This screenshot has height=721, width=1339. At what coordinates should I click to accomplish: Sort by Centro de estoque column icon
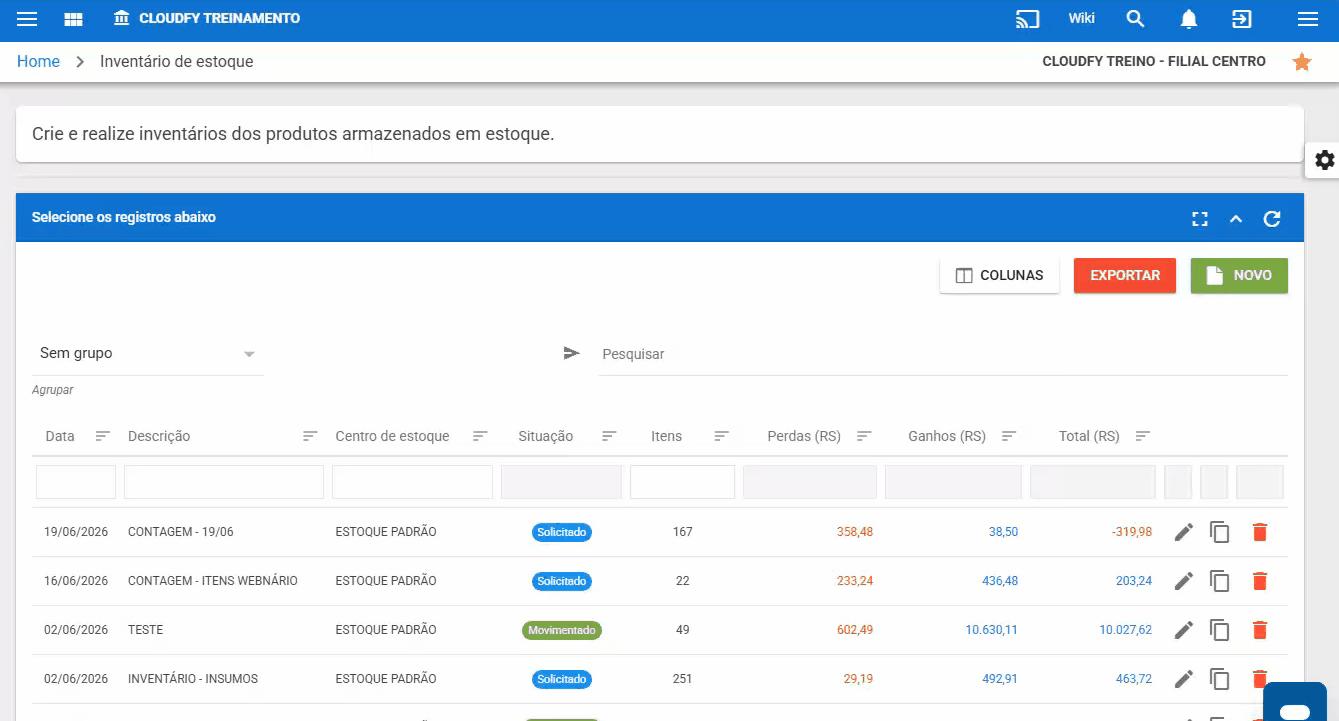point(480,436)
